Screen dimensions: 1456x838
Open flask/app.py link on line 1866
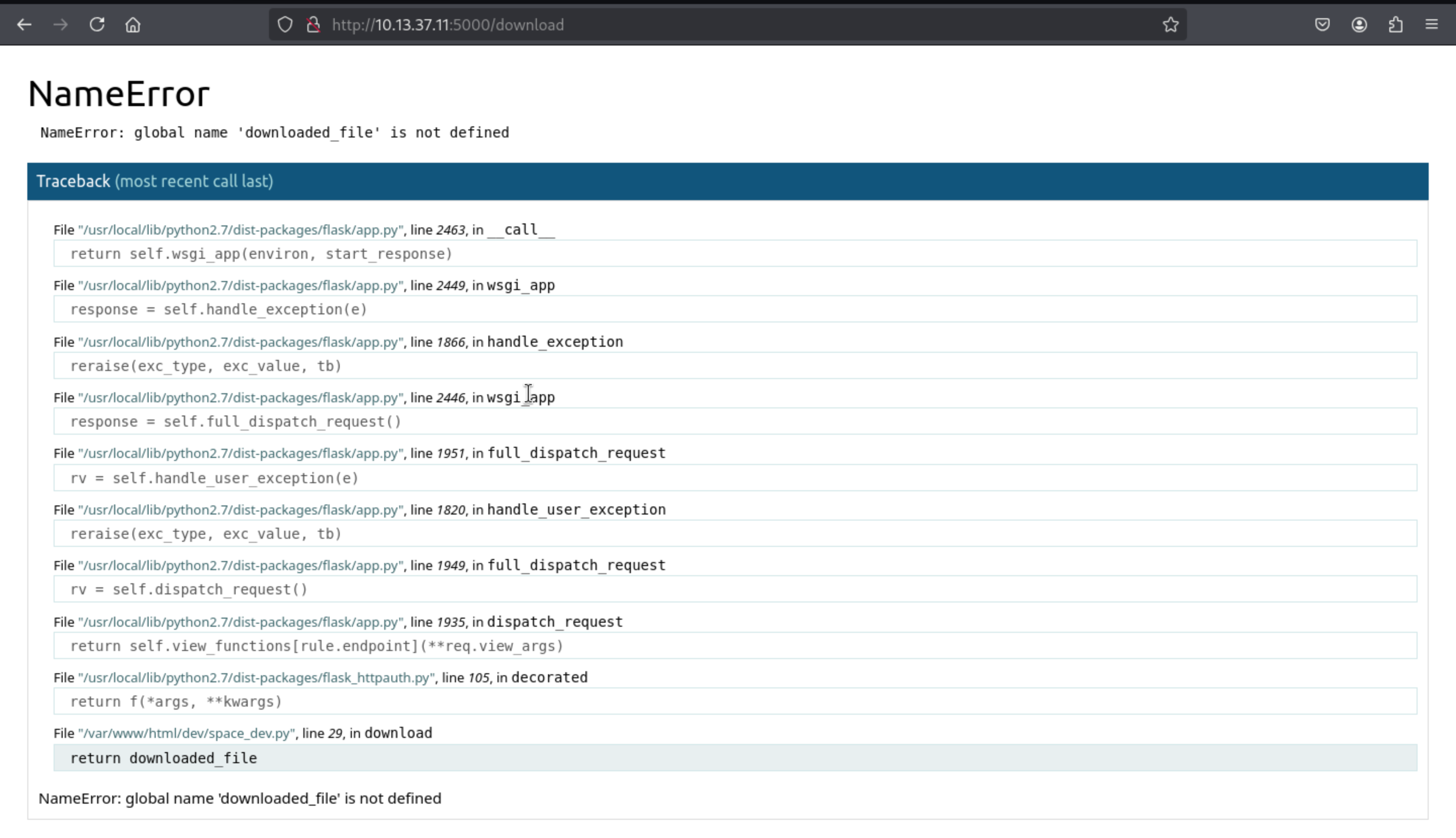[x=241, y=343]
